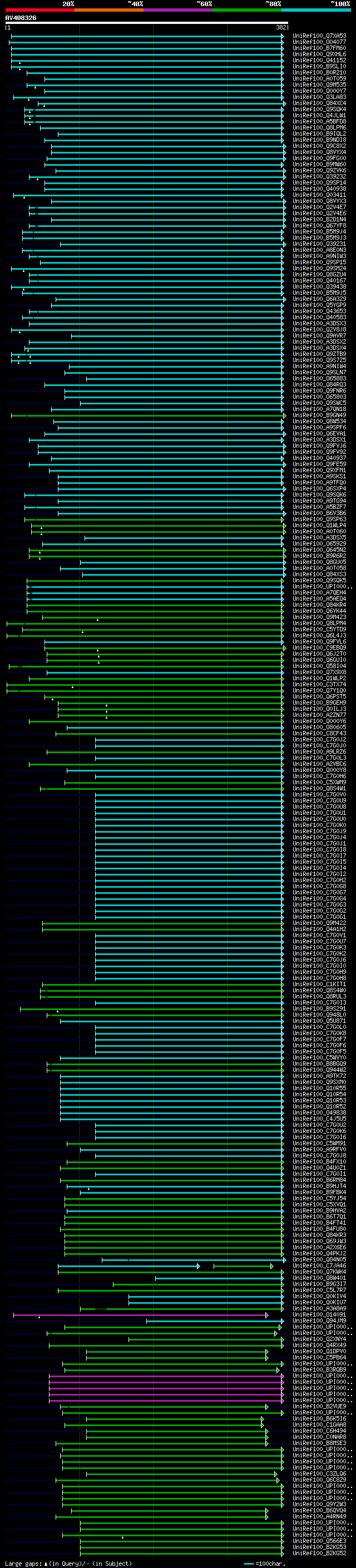The height and width of the screenshot is (1568, 356).
Task: Select the UniRef100_Q8LPM4 label
Action: (319, 624)
